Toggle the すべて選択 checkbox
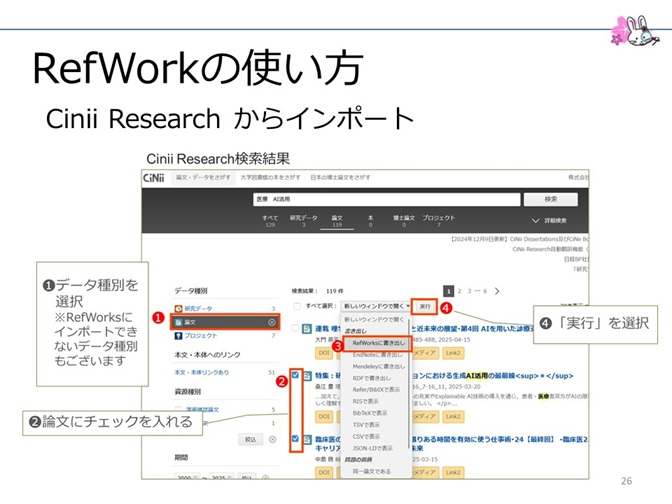Screen dimensions: 672x504 point(297,306)
